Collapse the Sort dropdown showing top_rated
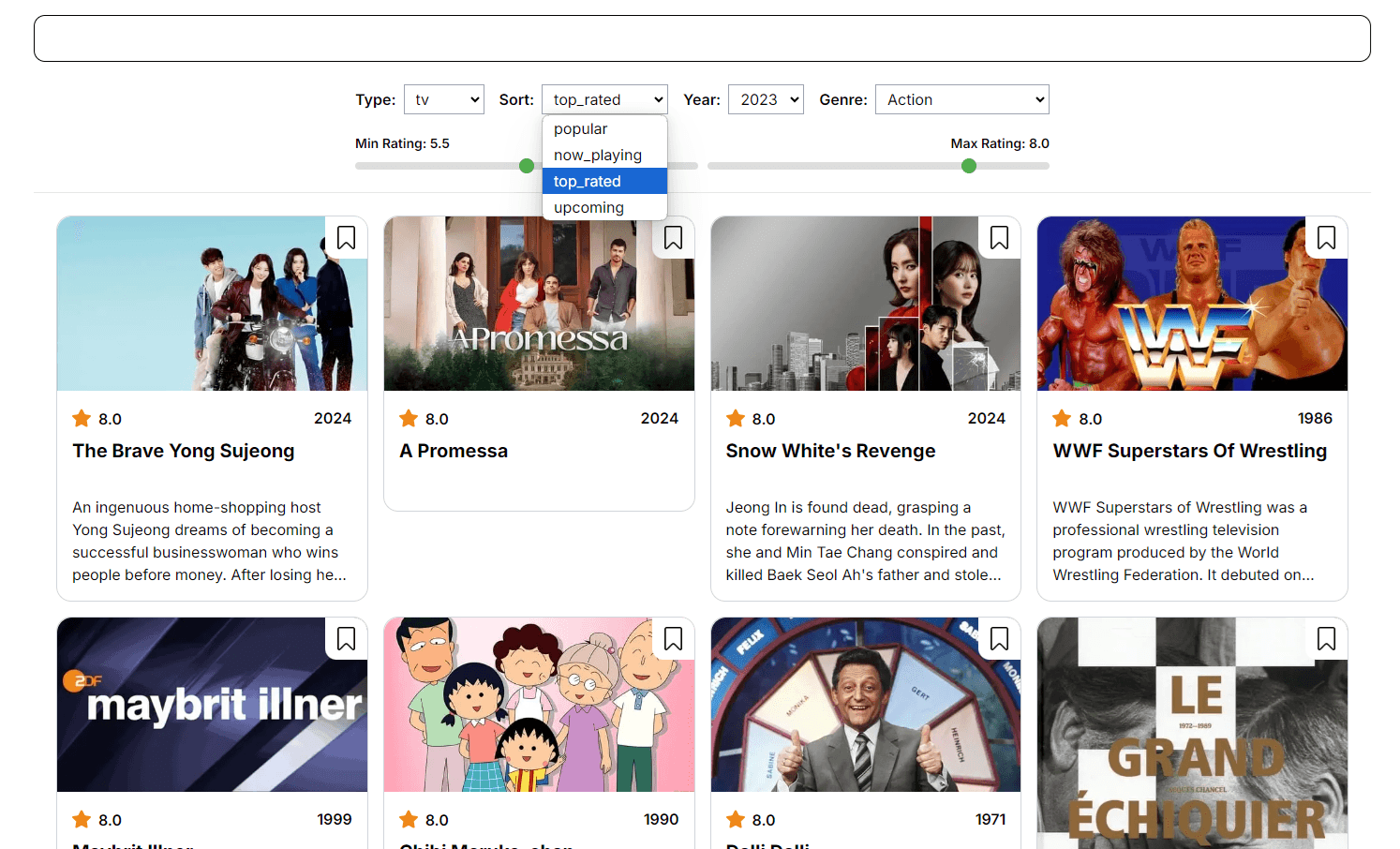The image size is (1400, 849). click(x=604, y=99)
